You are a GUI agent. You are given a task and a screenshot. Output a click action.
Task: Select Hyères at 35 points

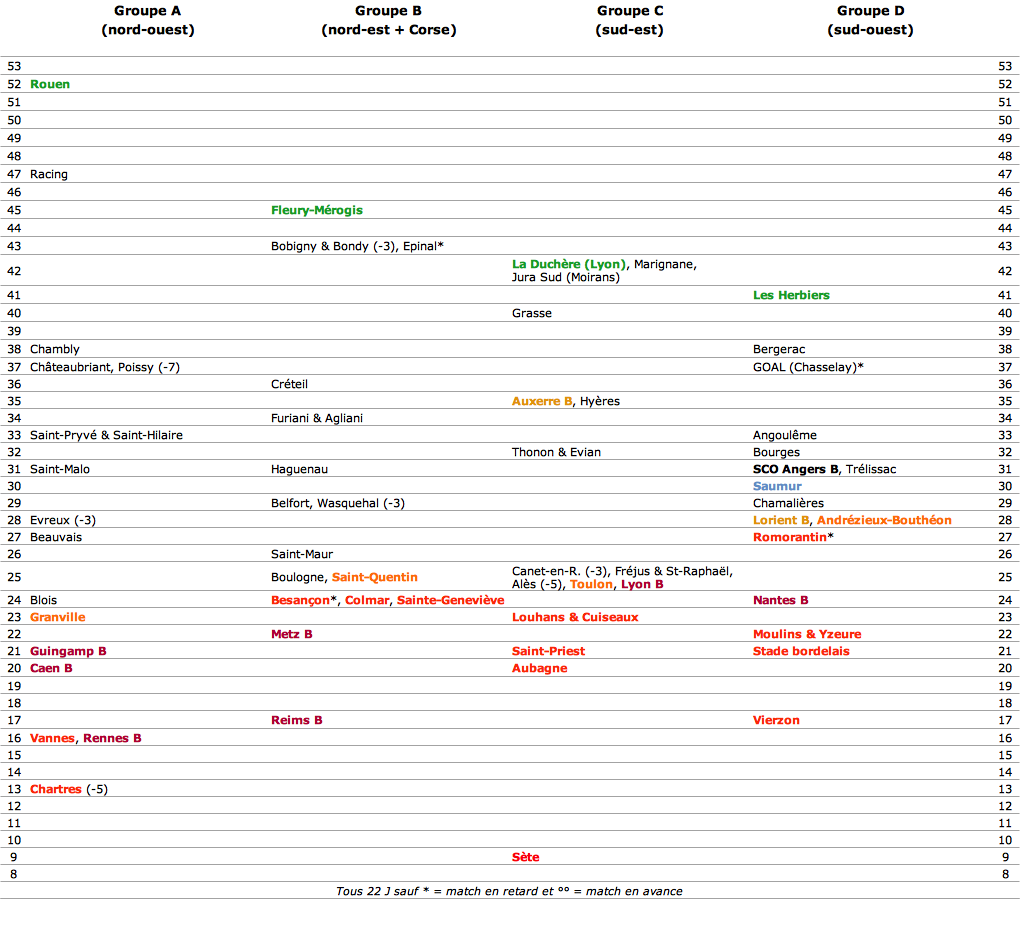click(599, 401)
